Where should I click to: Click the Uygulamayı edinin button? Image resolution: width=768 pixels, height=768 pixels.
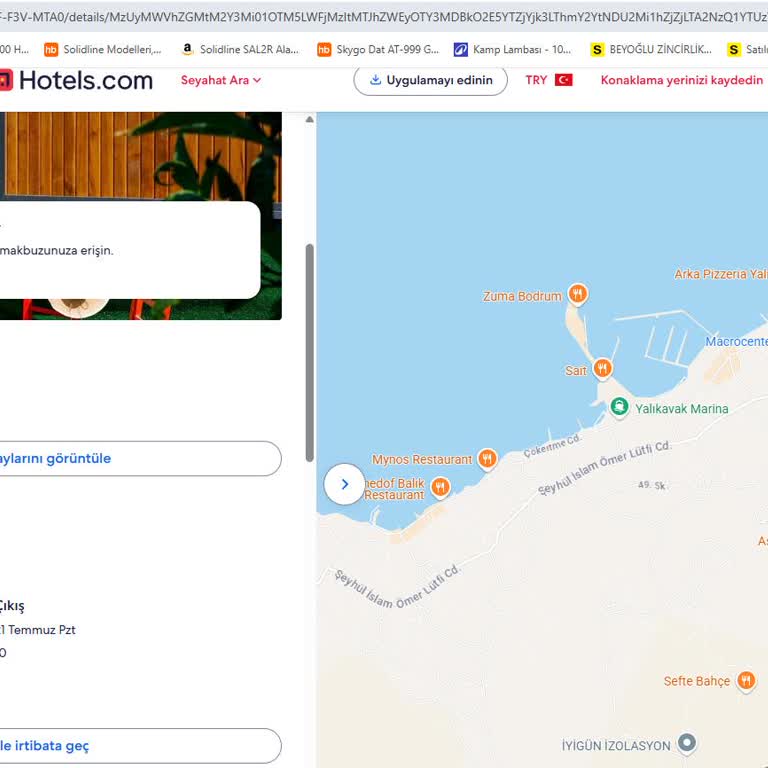430,80
